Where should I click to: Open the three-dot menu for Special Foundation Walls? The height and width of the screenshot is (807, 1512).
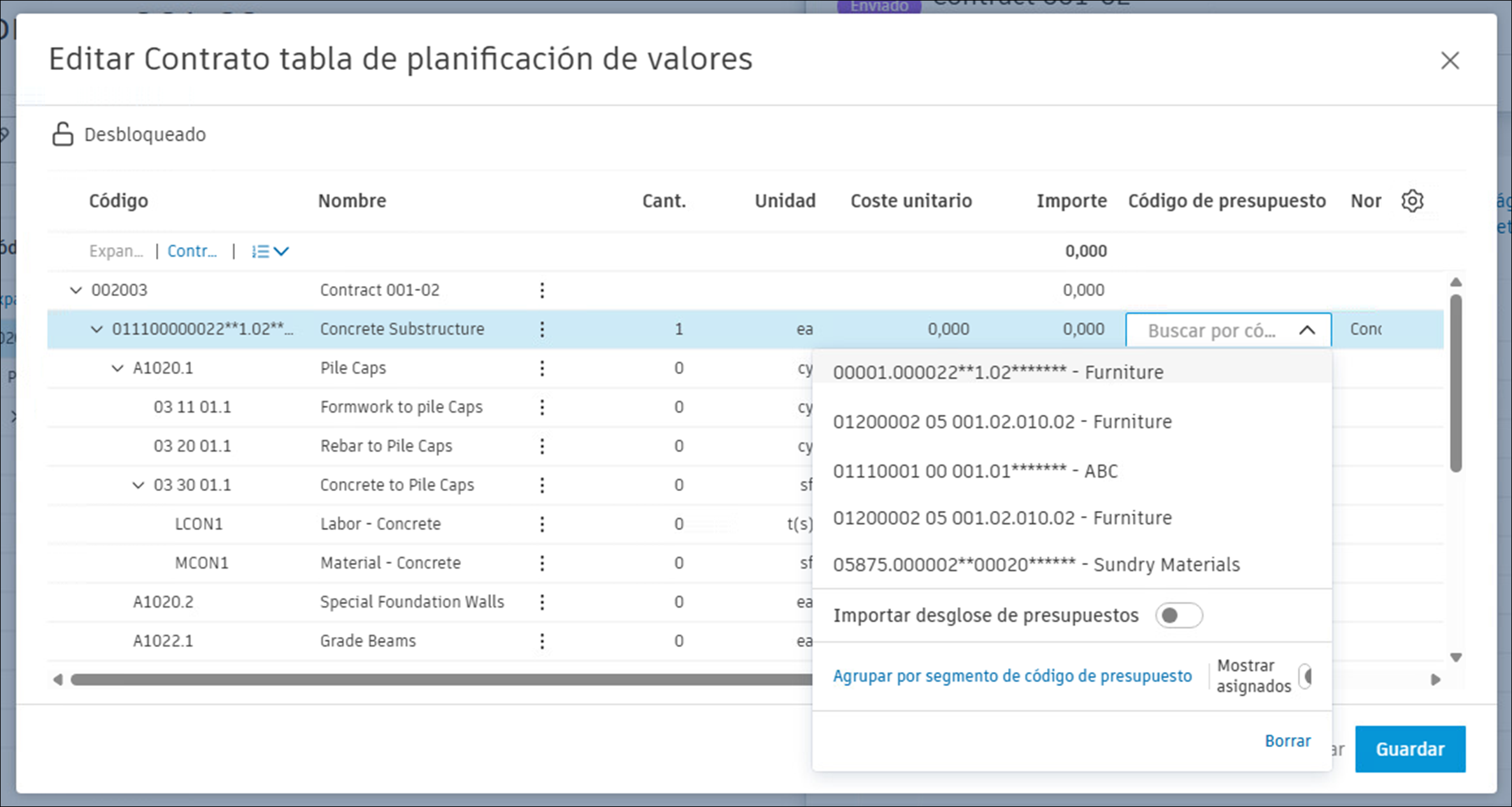click(x=542, y=601)
